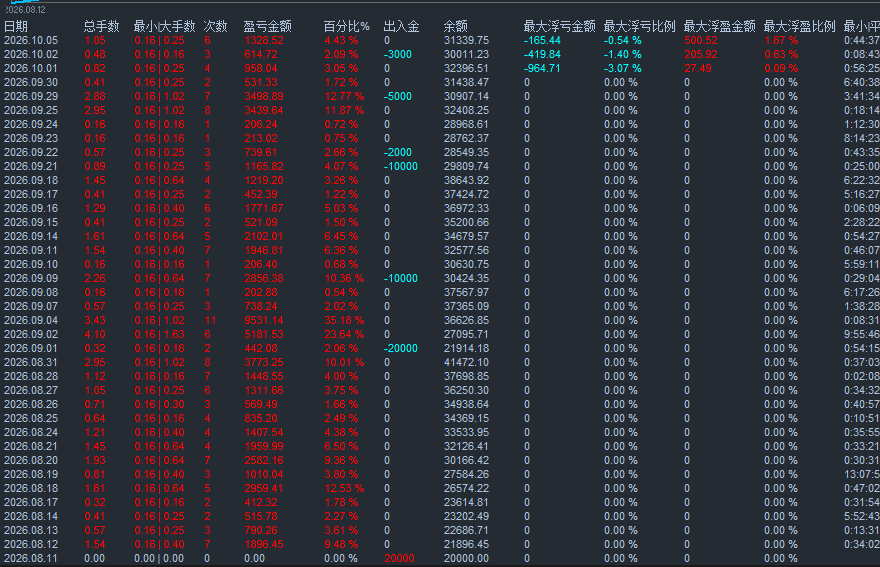Click the withdrawal value -20000
Screen dimensions: 880x567
(x=401, y=348)
